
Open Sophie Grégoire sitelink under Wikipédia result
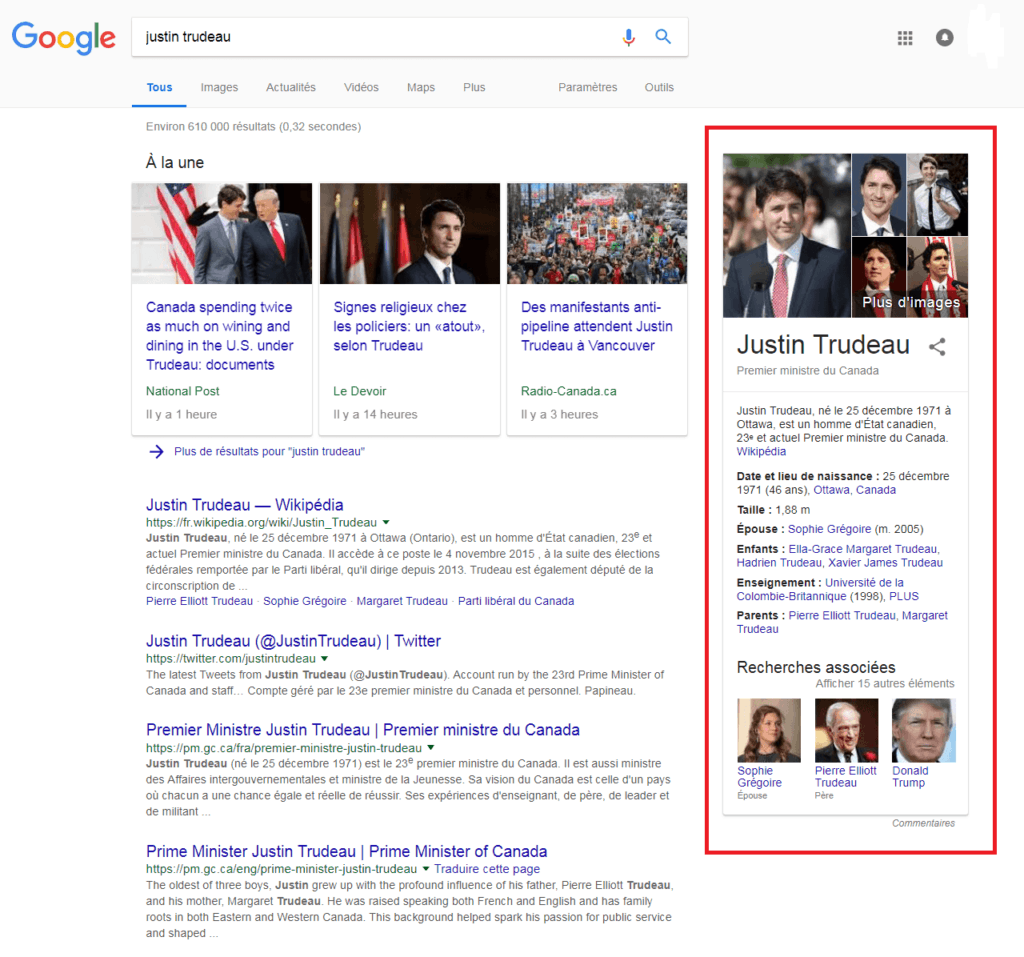[x=304, y=601]
